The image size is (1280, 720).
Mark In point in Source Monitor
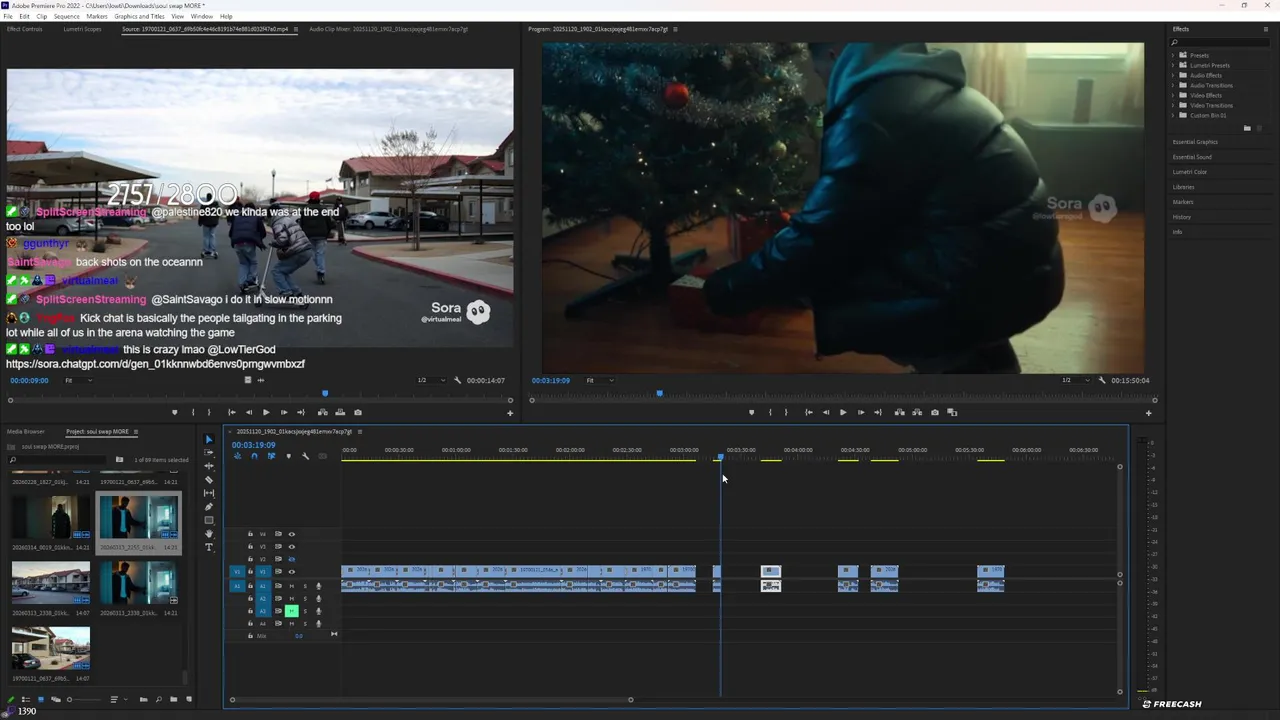coord(193,412)
